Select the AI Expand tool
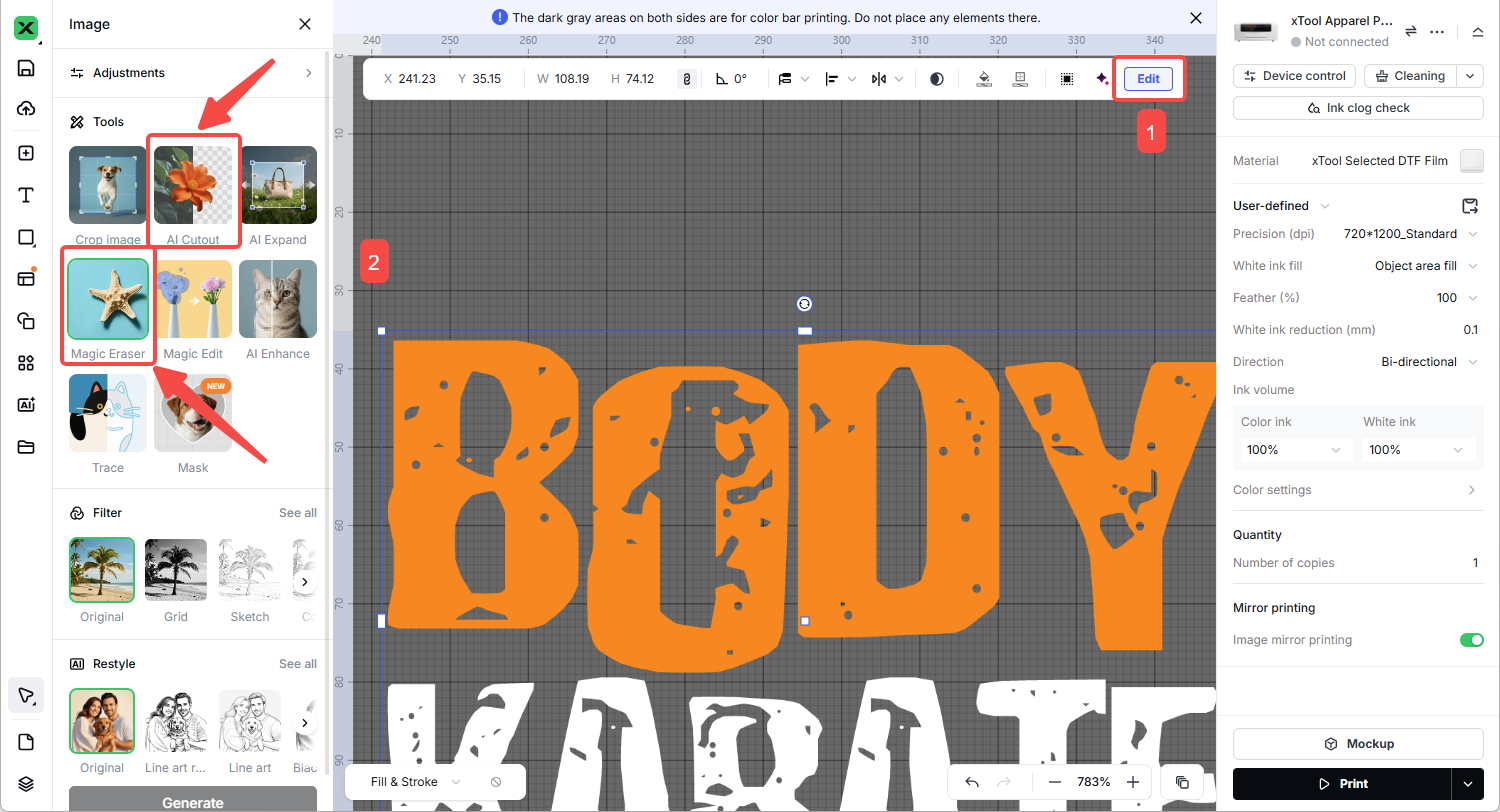Screen dimensions: 1500x812 278,193
